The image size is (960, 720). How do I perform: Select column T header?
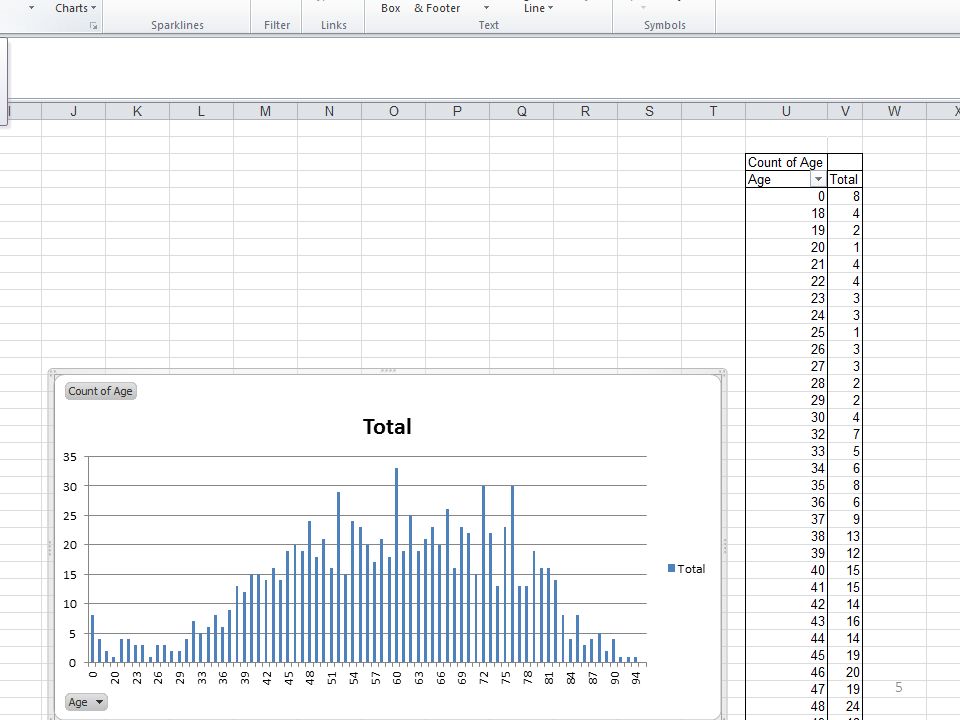click(713, 111)
